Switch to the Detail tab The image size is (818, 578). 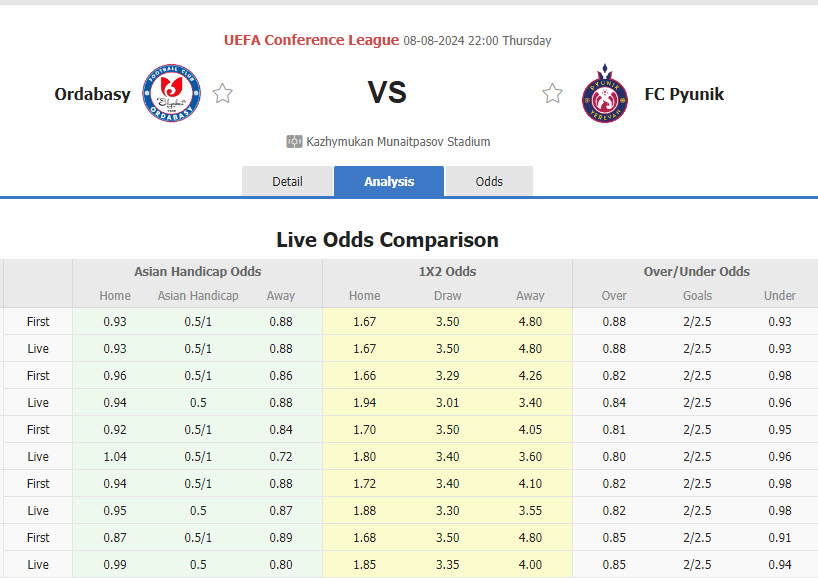click(287, 181)
